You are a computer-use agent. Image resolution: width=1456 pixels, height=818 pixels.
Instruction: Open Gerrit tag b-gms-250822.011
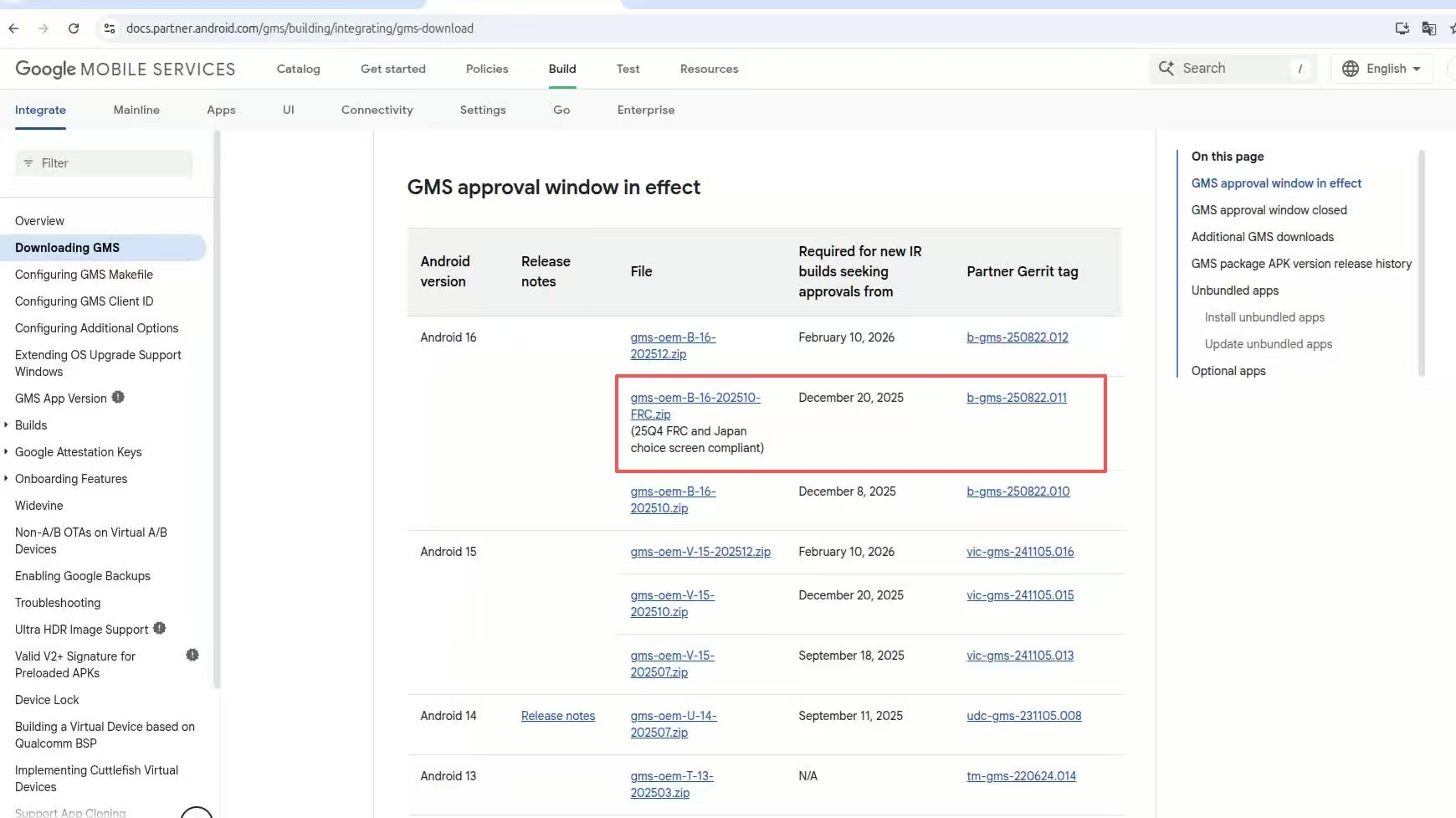1017,398
